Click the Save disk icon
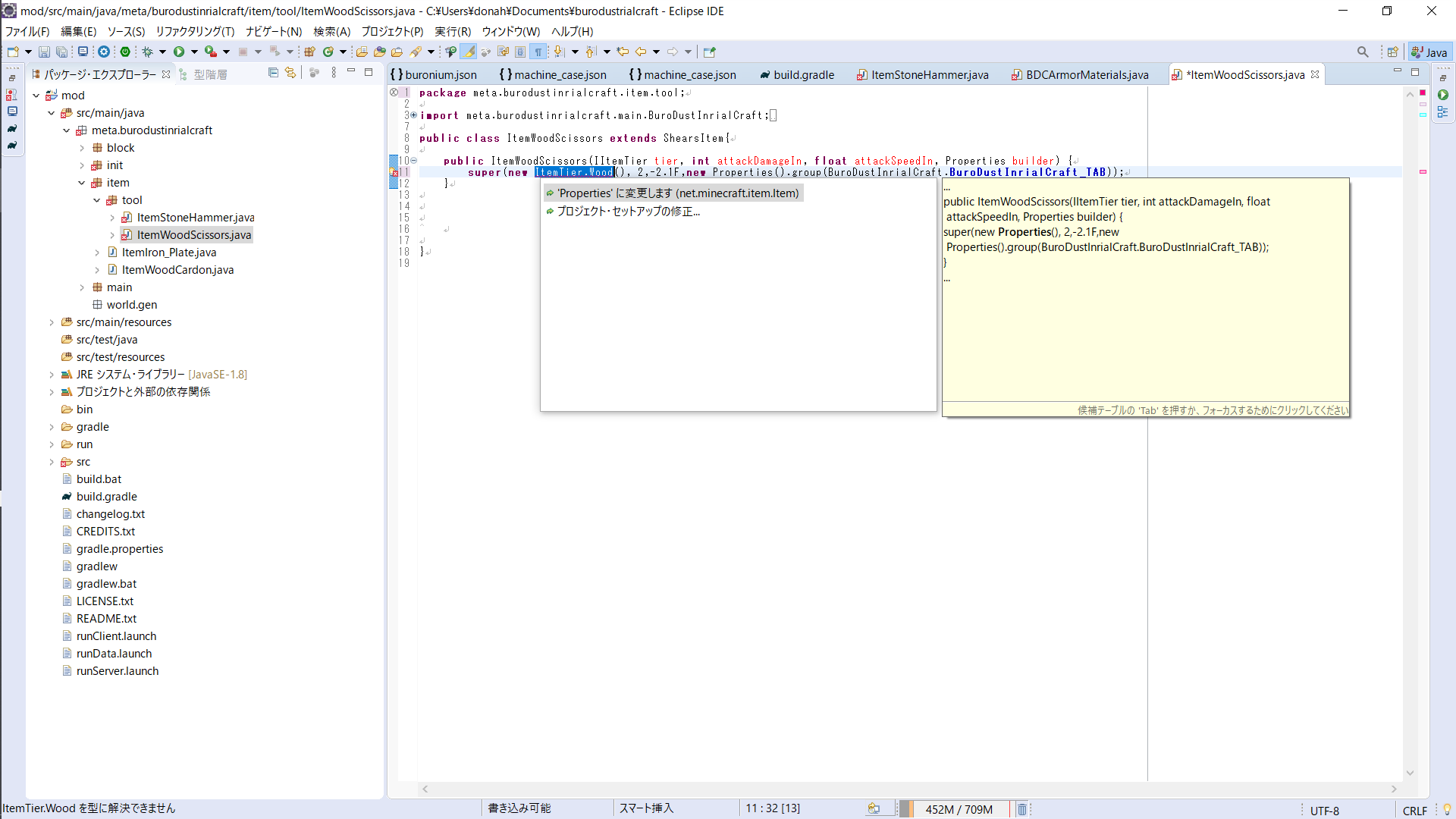 coord(44,52)
